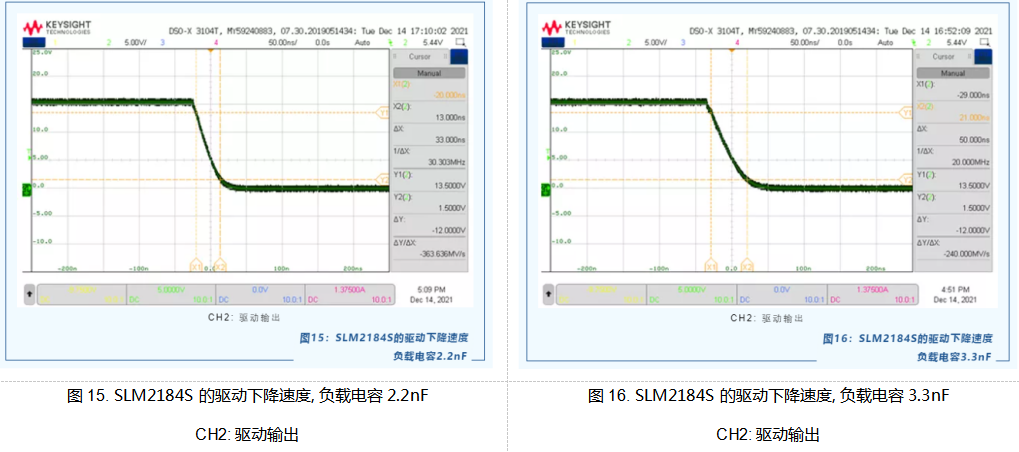This screenshot has height=452, width=1019.
Task: Click the 5.44V trigger level in Figure 15
Action: coord(433,42)
